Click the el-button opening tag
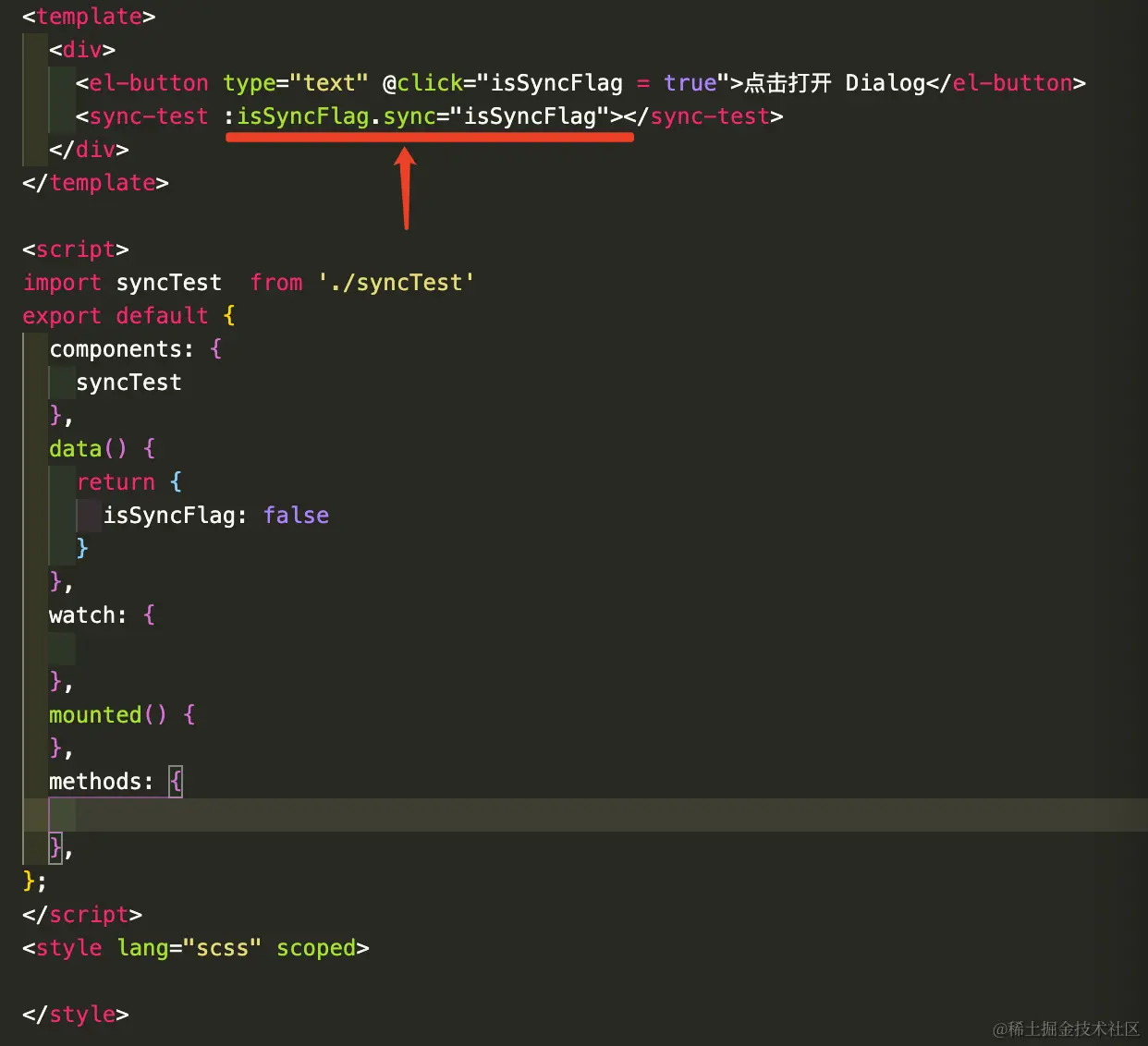 [x=148, y=83]
